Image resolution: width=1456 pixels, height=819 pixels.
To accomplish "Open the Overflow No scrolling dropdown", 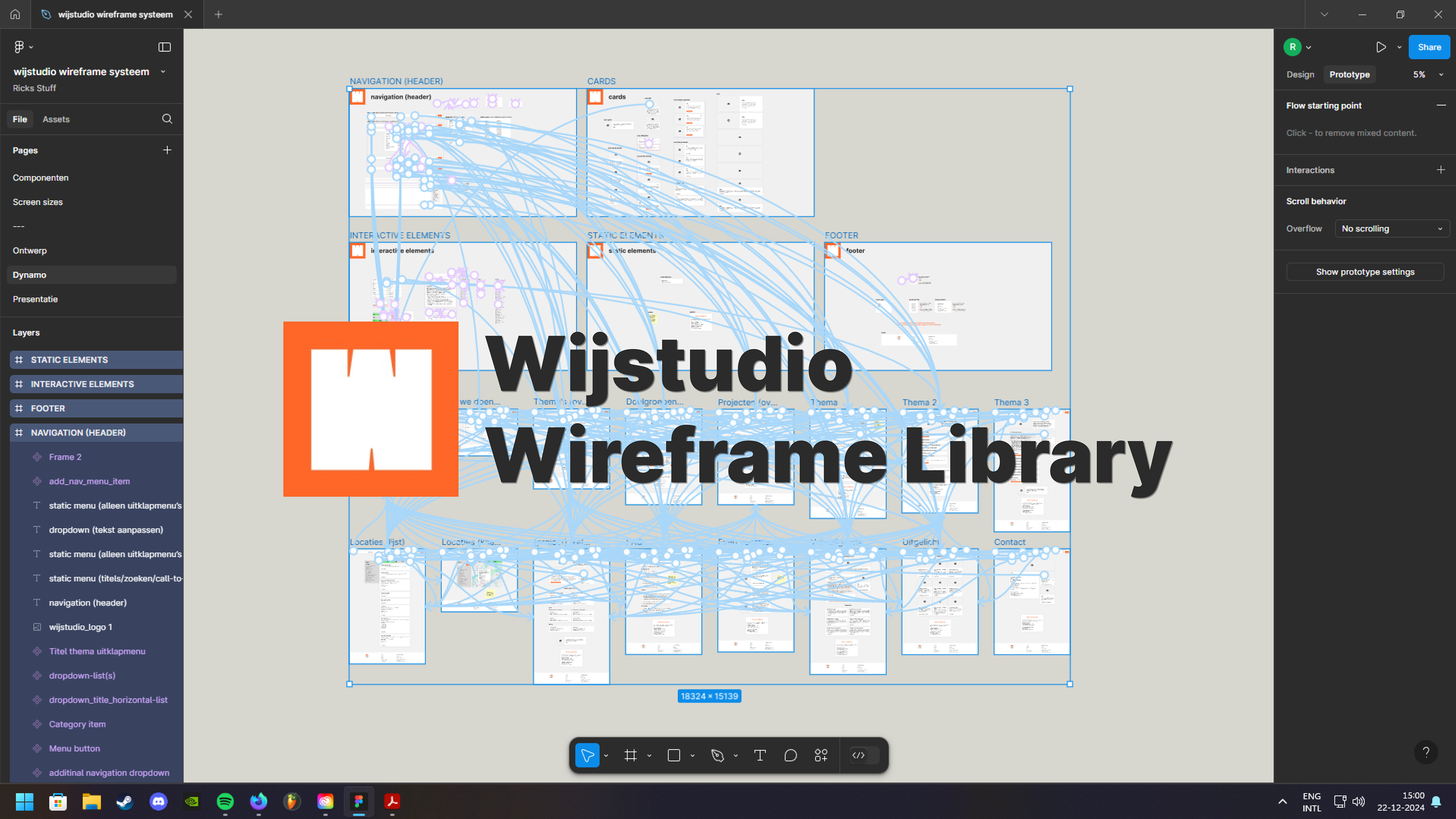I will [1392, 228].
